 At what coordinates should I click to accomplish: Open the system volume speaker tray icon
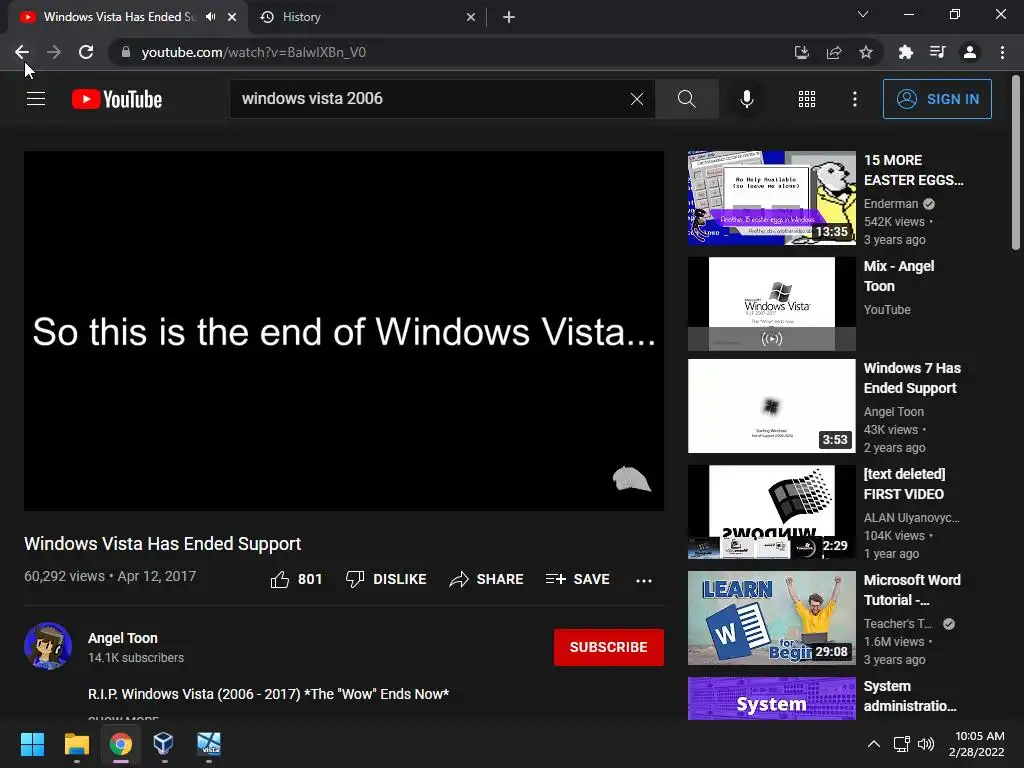[925, 744]
